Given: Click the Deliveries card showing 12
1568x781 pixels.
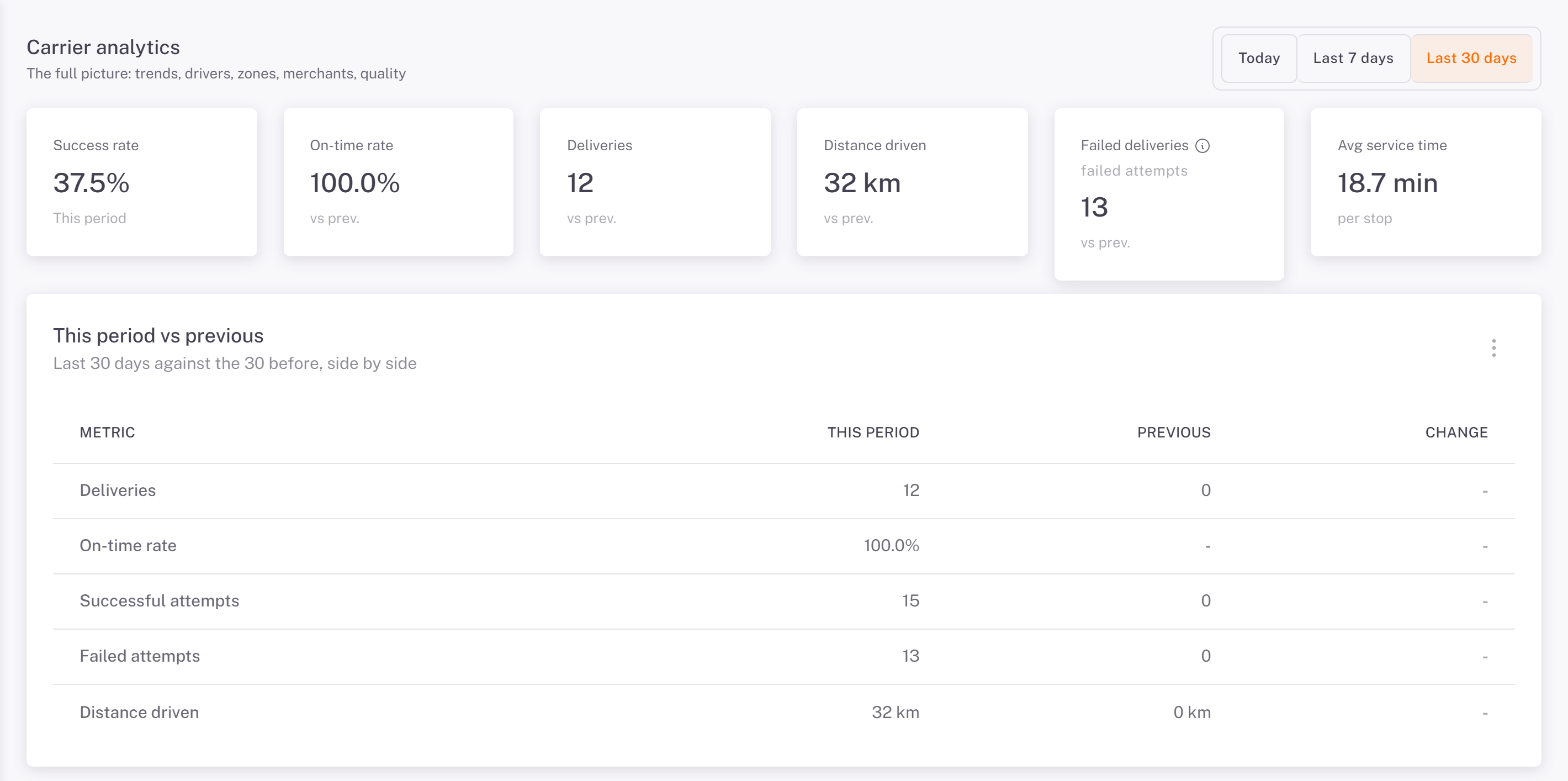Looking at the screenshot, I should tap(655, 182).
